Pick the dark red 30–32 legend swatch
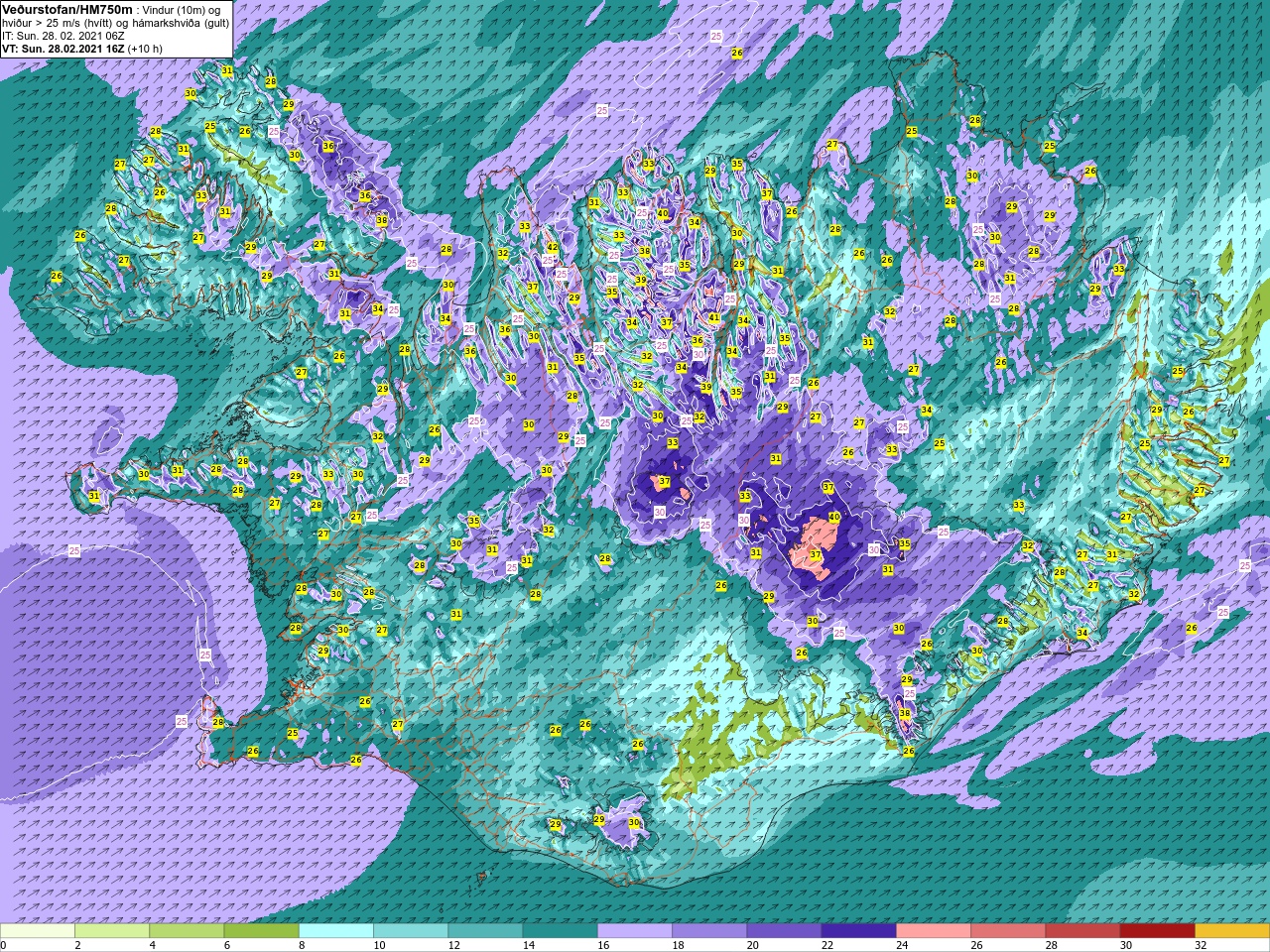The image size is (1270, 952). 1157,931
